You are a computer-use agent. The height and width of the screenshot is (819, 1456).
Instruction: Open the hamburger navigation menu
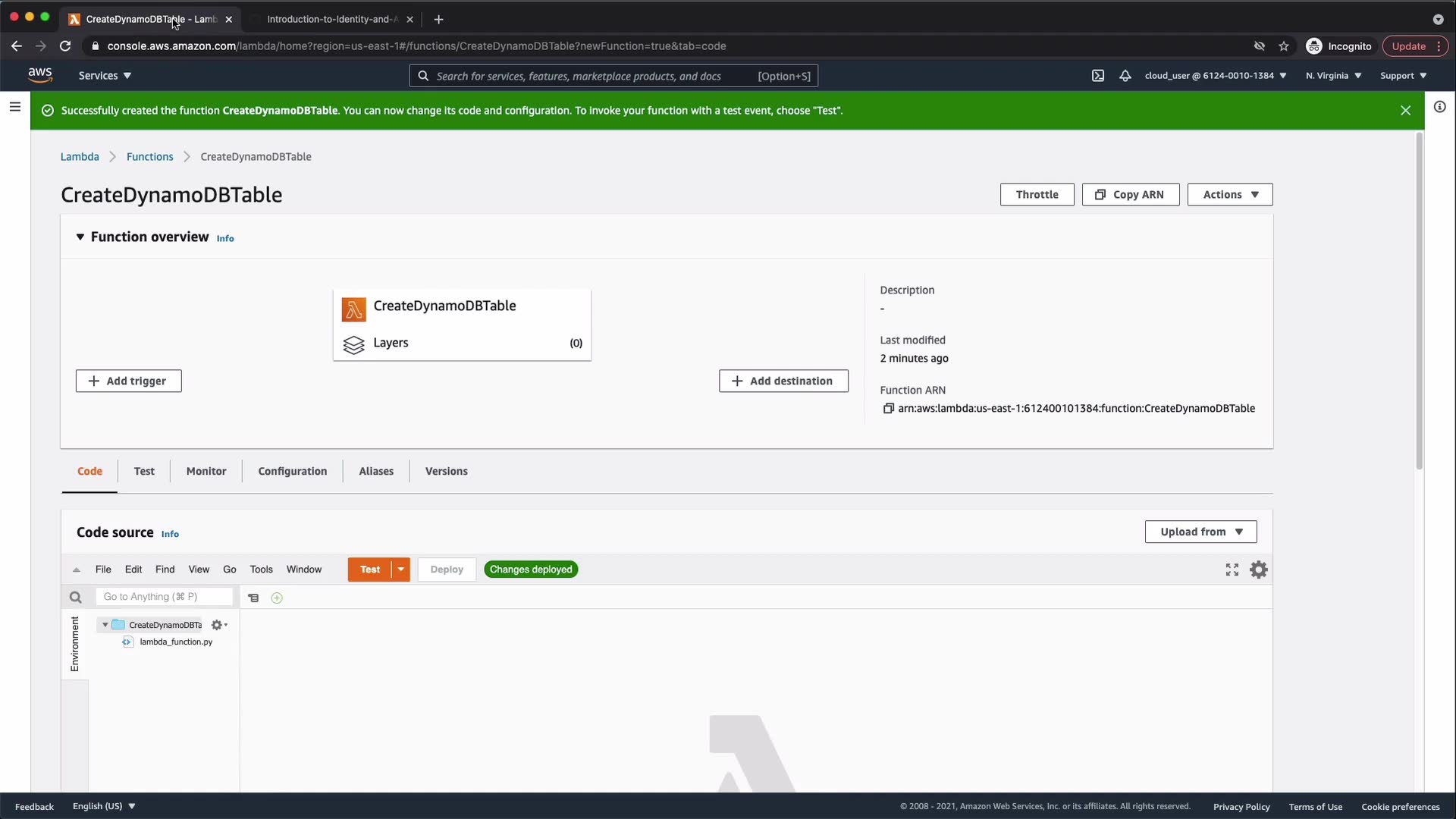[14, 107]
